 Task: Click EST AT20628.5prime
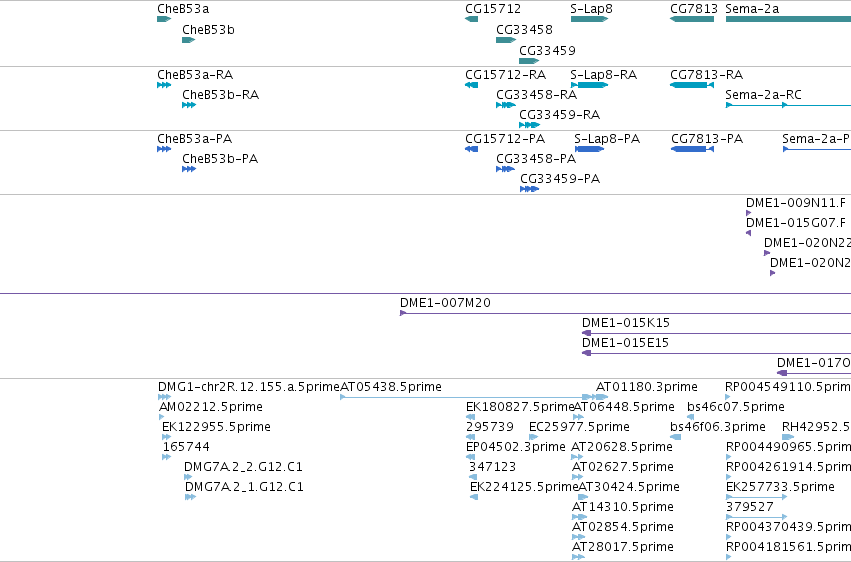click(x=622, y=447)
